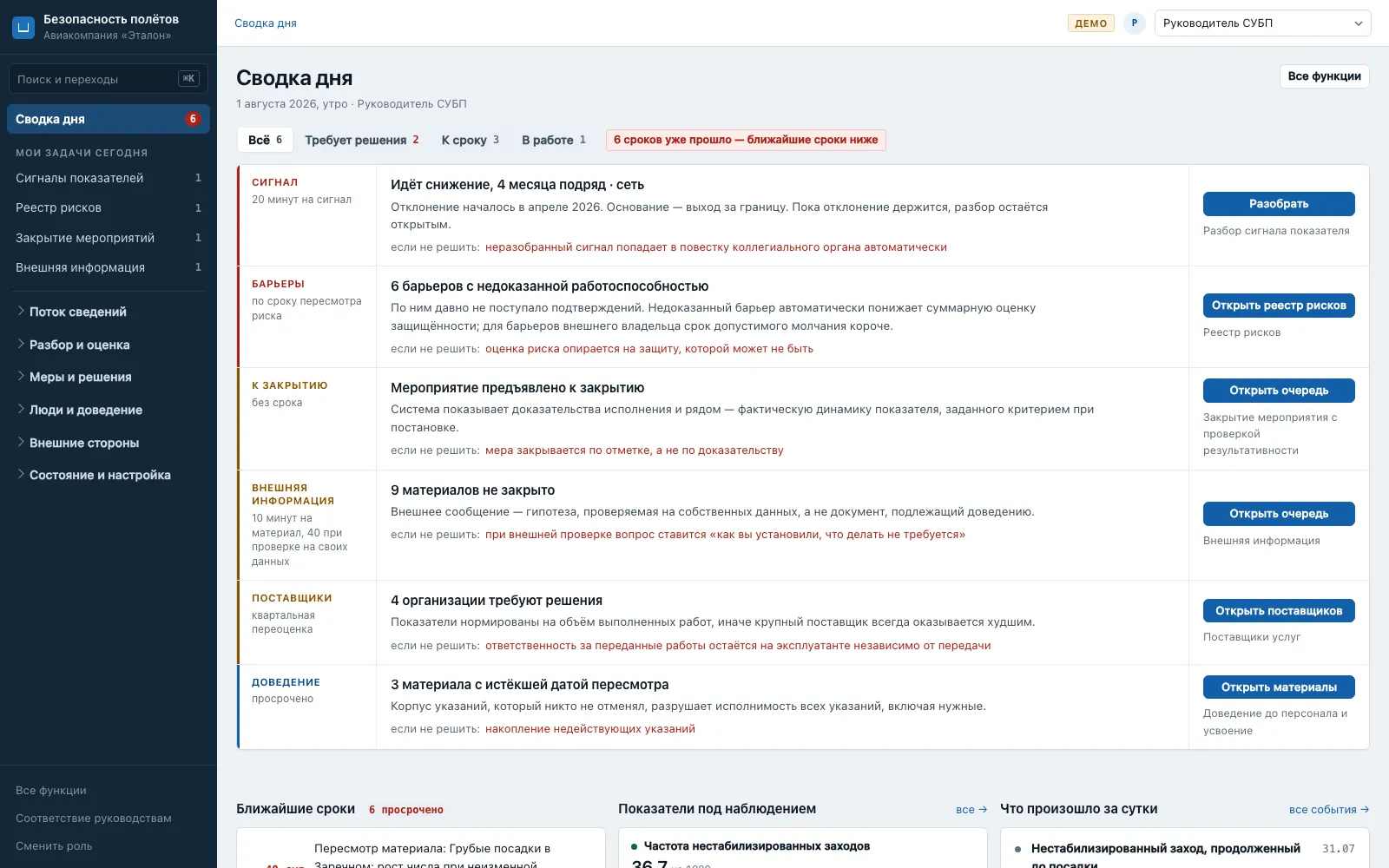Open Сигналы показателей in sidebar

click(x=109, y=178)
